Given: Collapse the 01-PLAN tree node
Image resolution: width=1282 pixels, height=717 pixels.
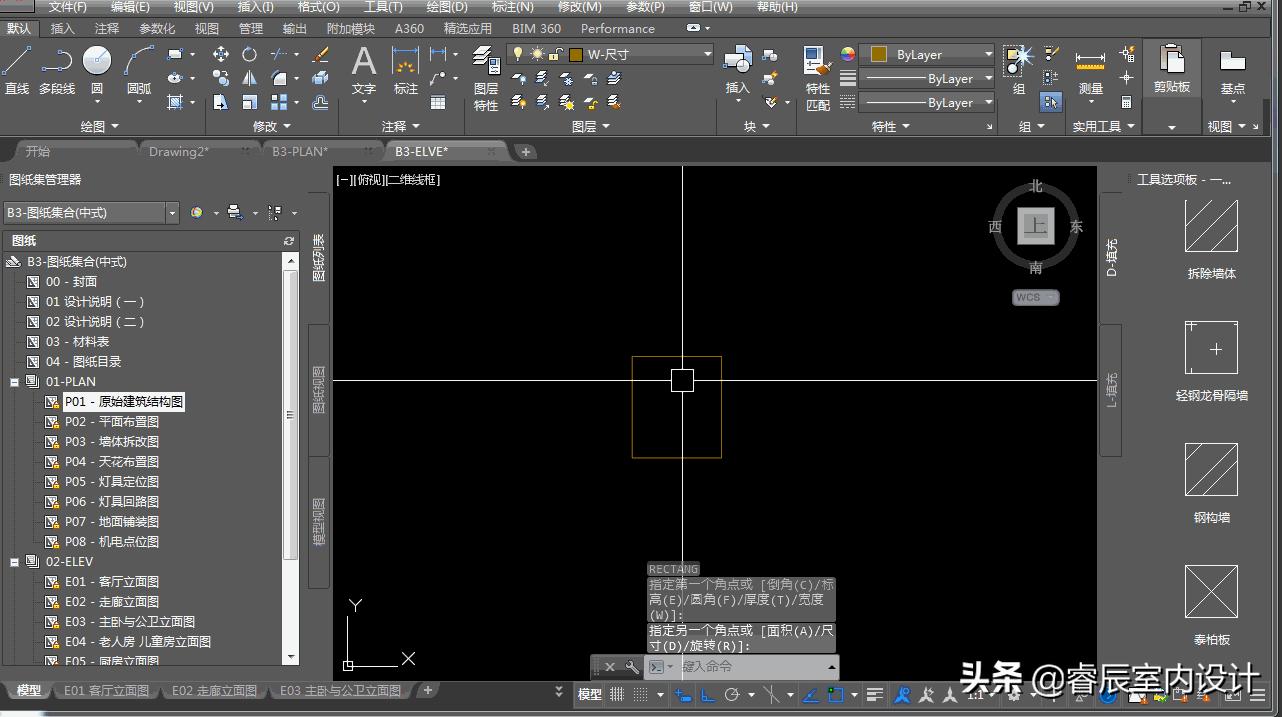Looking at the screenshot, I should 15,382.
